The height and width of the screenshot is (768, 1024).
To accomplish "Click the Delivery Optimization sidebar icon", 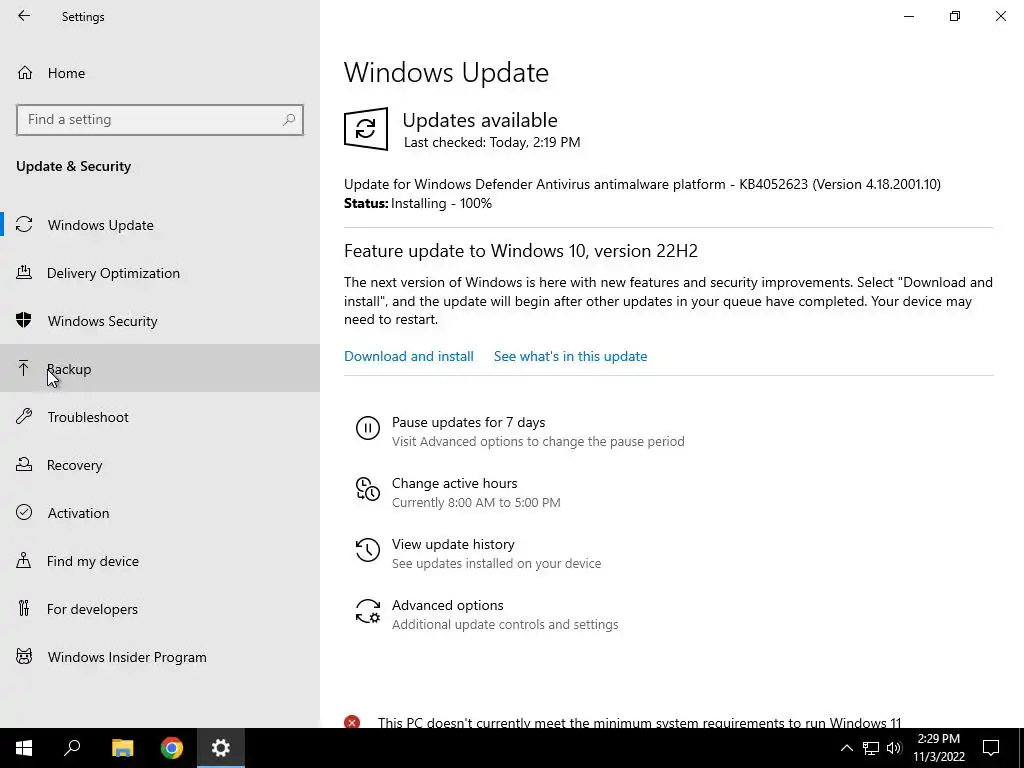I will pyautogui.click(x=24, y=272).
